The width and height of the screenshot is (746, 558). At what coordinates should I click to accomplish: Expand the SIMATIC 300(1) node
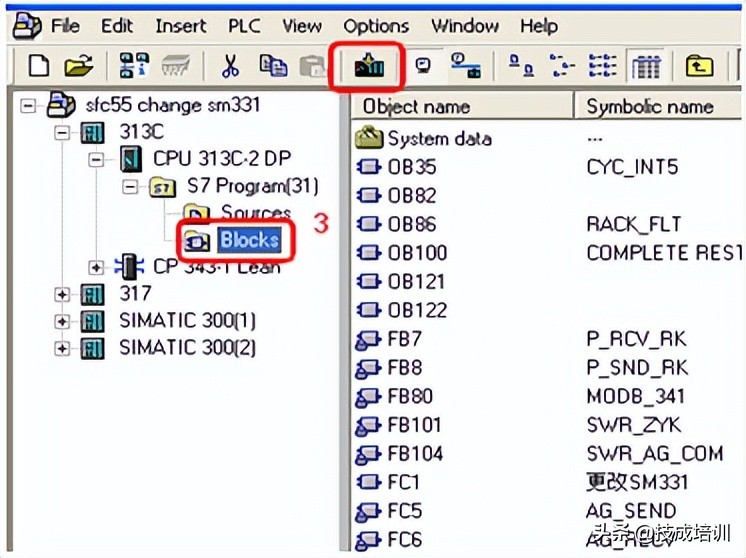tap(62, 321)
